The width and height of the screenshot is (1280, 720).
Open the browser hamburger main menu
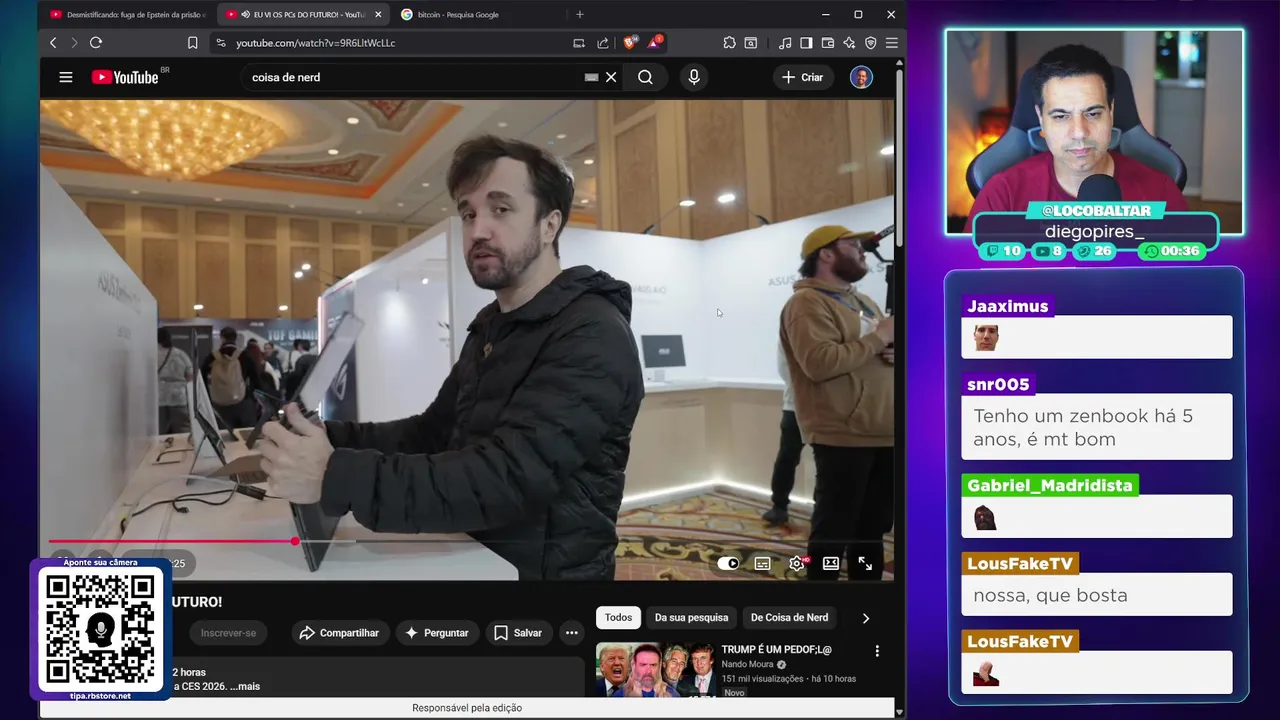[891, 43]
